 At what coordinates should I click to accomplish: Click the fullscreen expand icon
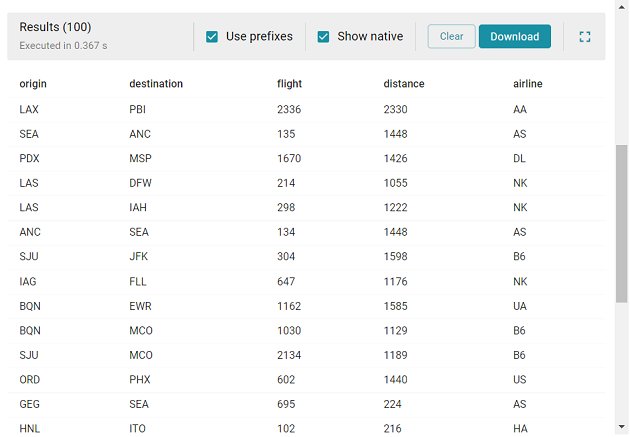585,37
